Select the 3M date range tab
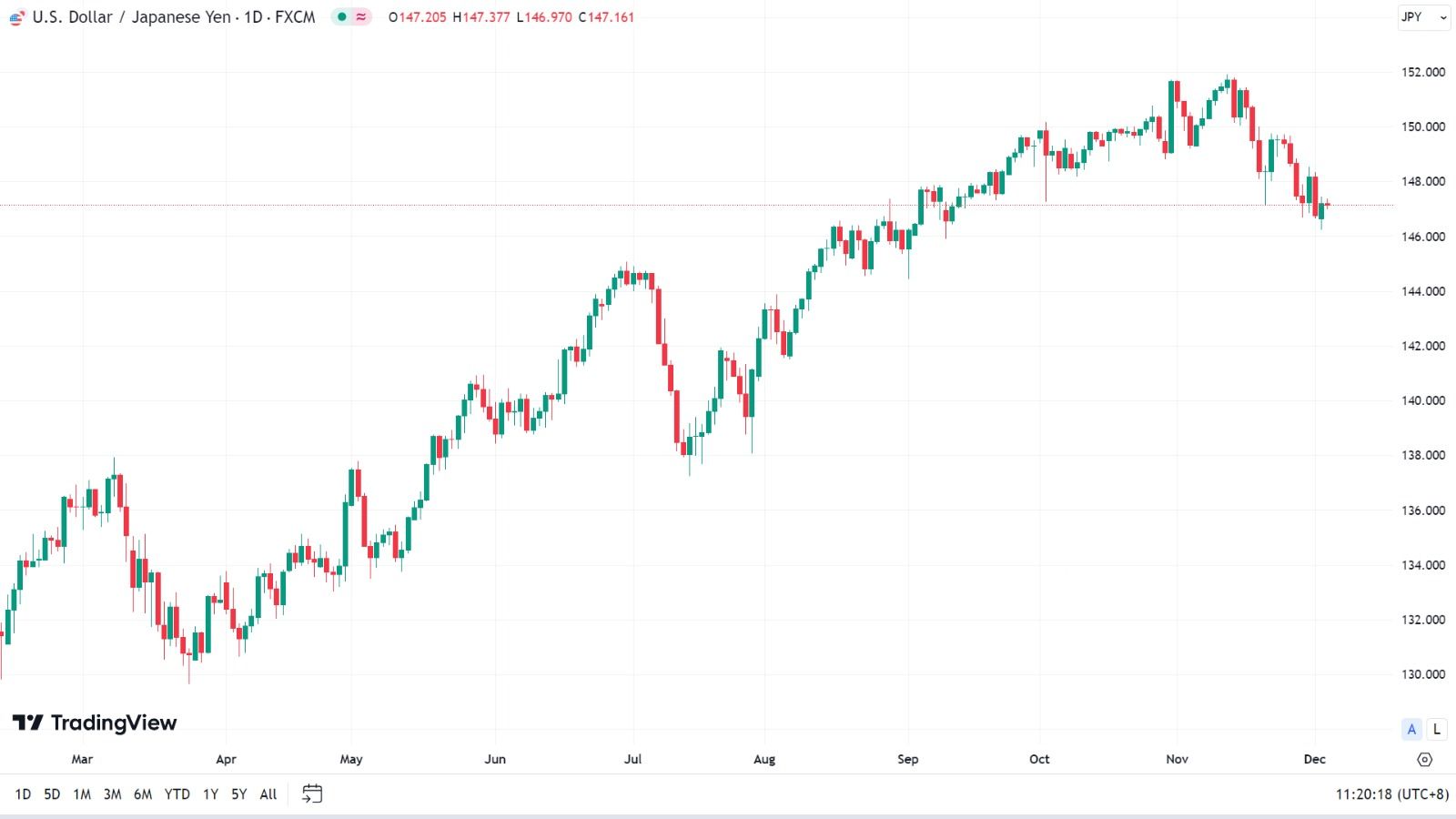 click(x=112, y=794)
